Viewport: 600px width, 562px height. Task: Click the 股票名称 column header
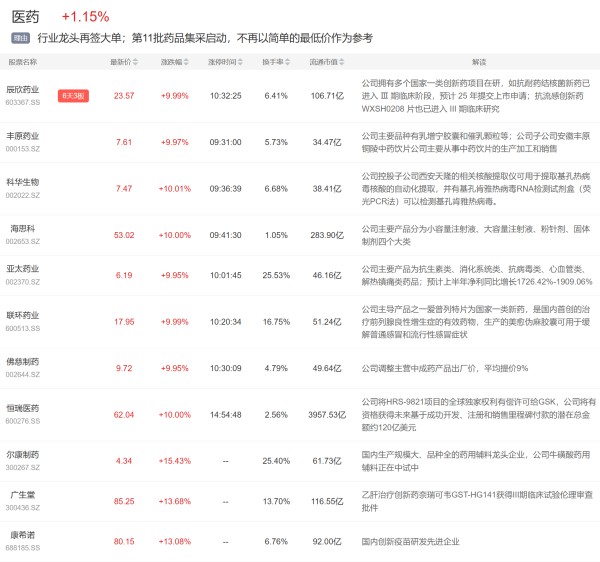click(x=23, y=62)
